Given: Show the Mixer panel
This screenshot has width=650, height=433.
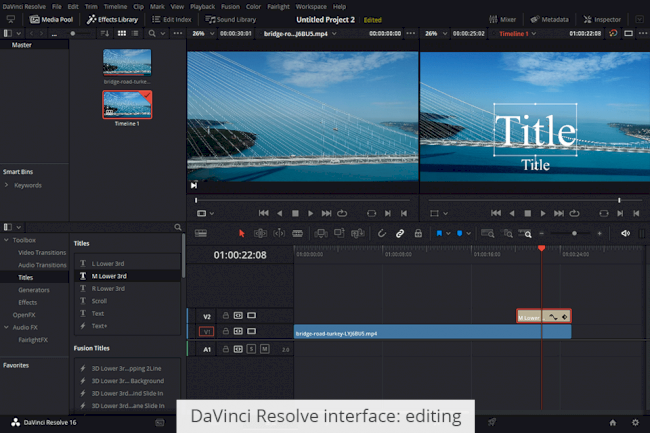Looking at the screenshot, I should tap(502, 19).
